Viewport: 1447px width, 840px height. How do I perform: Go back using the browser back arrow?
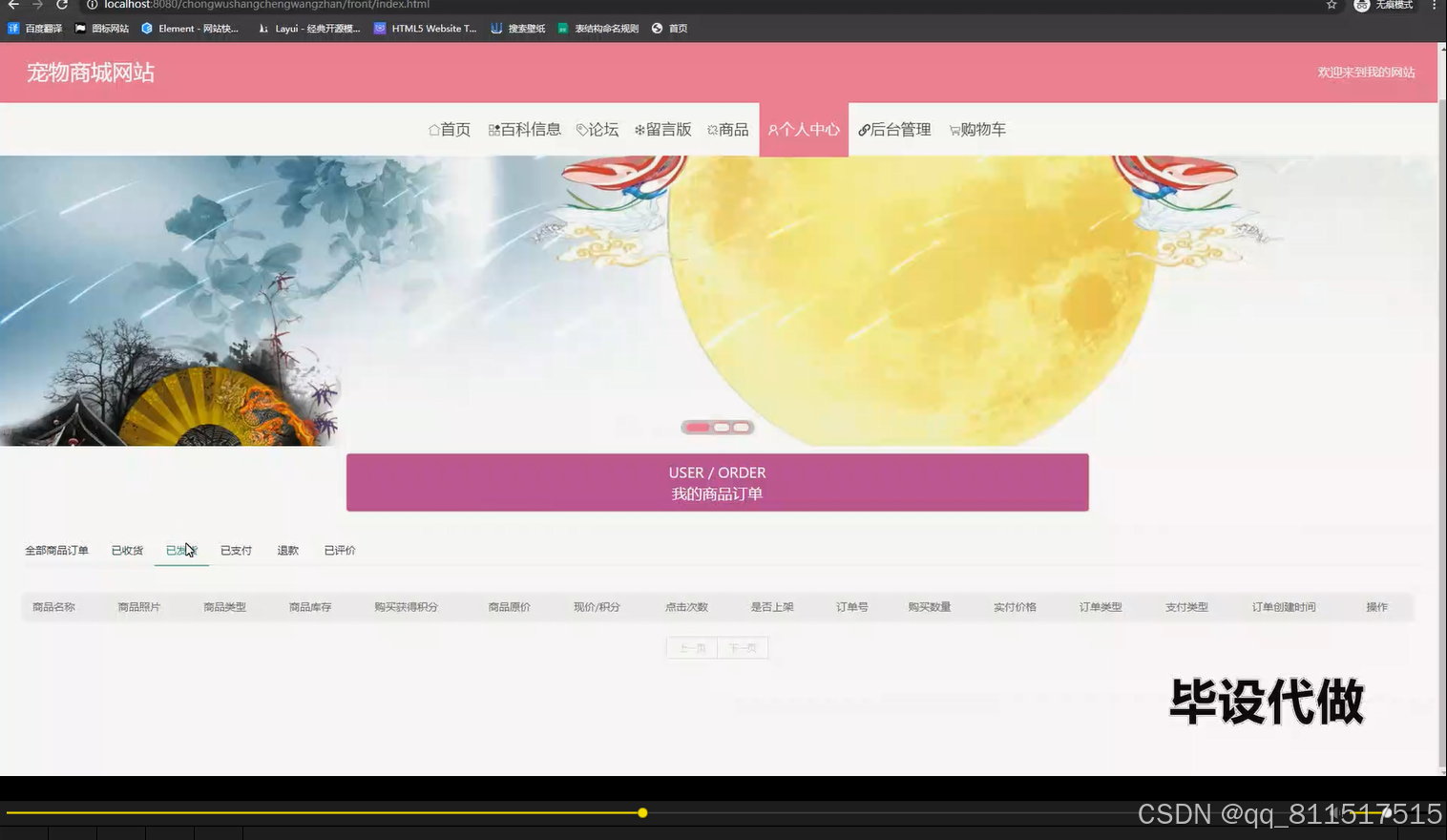pos(13,5)
